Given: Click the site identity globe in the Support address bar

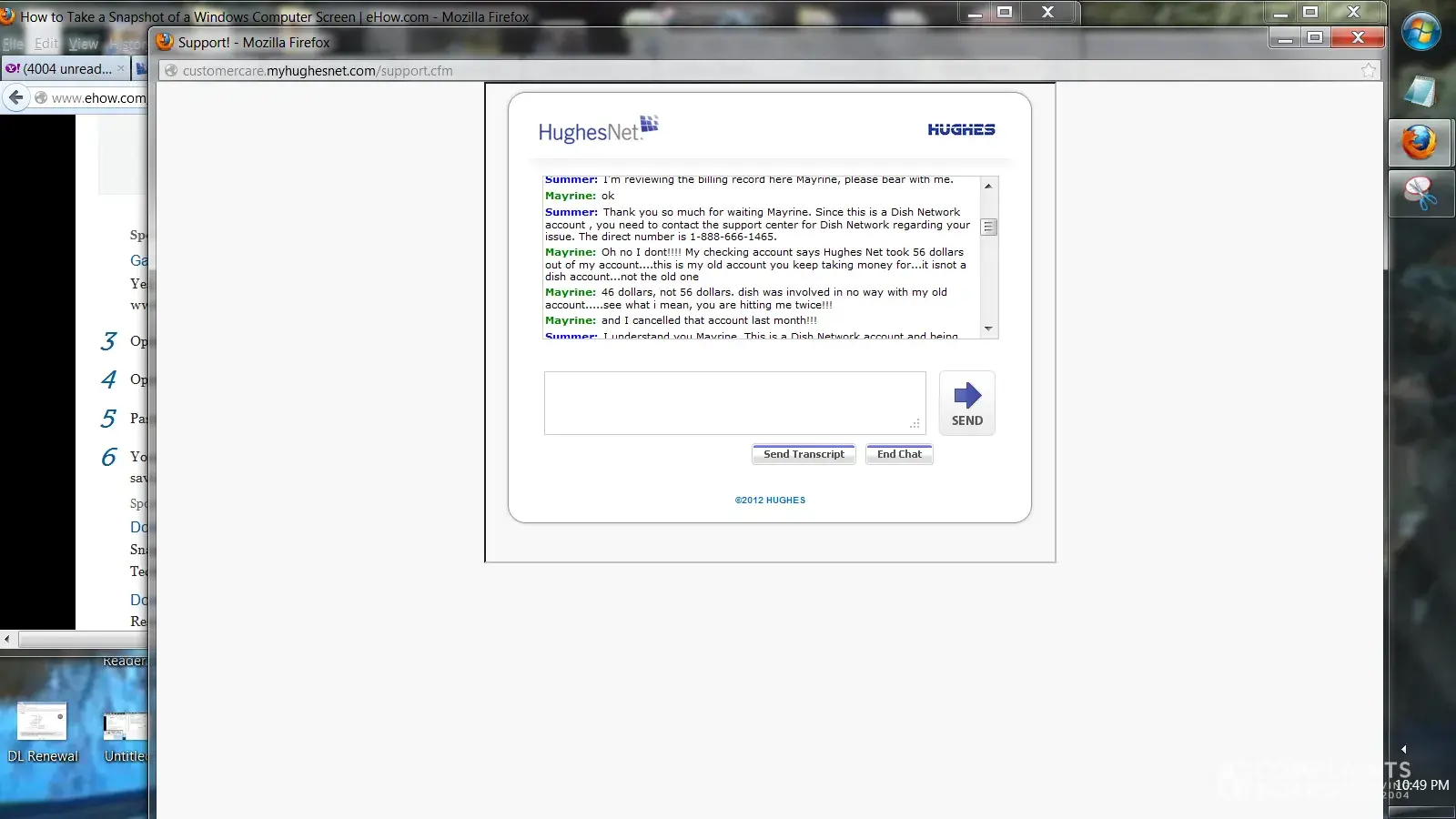Looking at the screenshot, I should pos(171,71).
